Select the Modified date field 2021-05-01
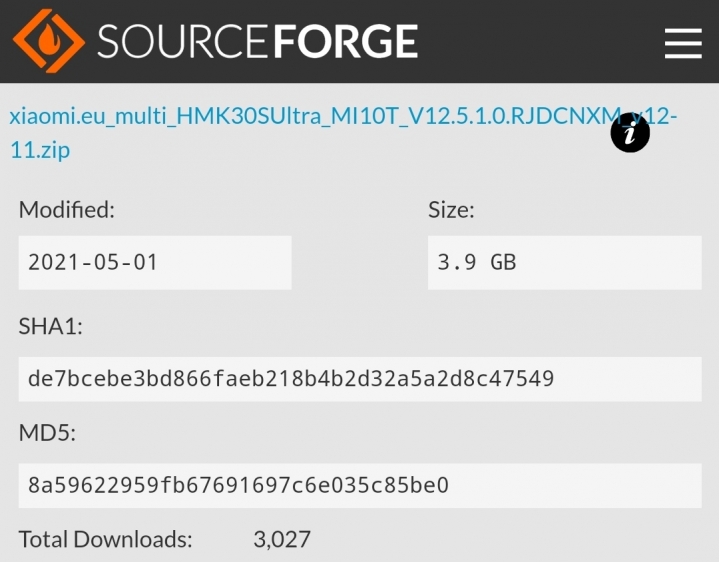The image size is (720, 562). (x=155, y=263)
